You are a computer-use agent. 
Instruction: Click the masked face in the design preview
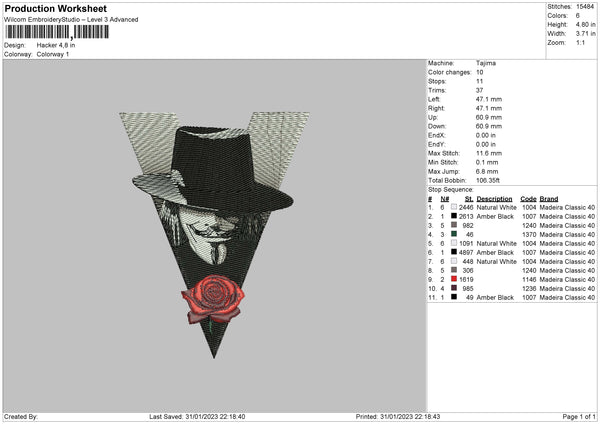[x=209, y=236]
